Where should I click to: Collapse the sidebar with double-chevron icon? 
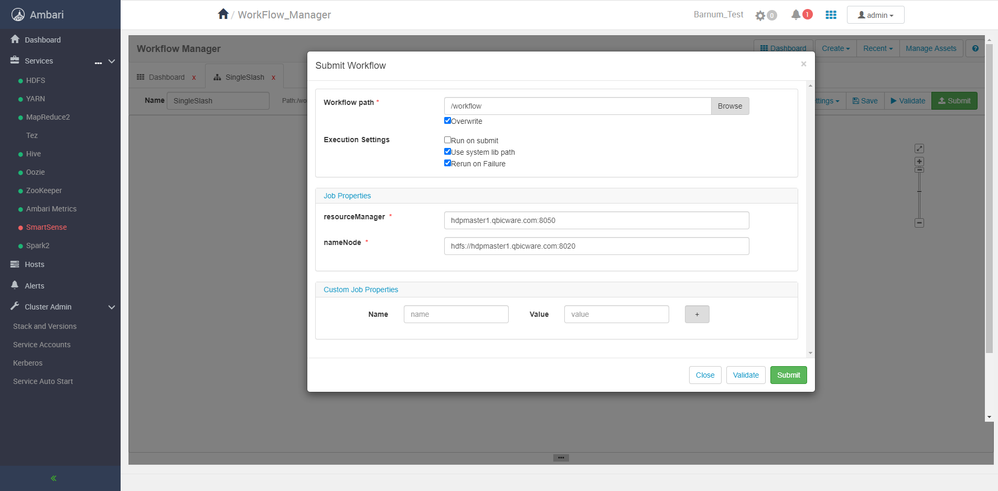[x=53, y=478]
